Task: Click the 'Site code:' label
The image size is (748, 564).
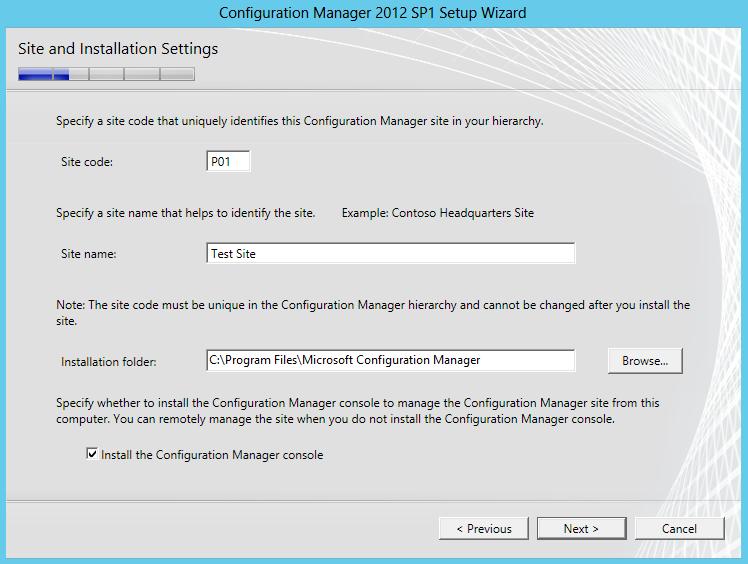Action: pos(87,162)
